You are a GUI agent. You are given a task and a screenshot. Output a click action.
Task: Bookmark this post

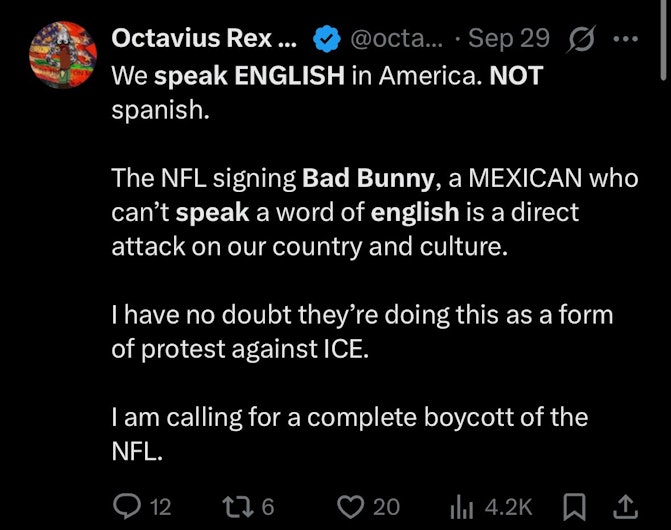point(575,507)
